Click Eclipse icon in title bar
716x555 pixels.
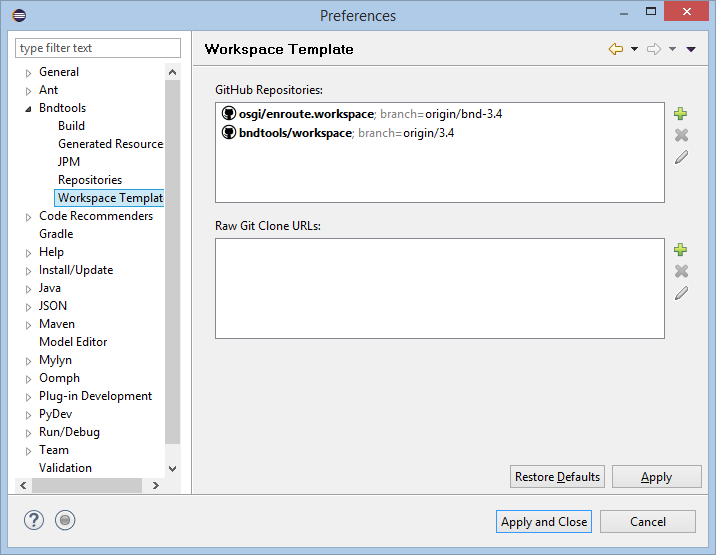(19, 16)
